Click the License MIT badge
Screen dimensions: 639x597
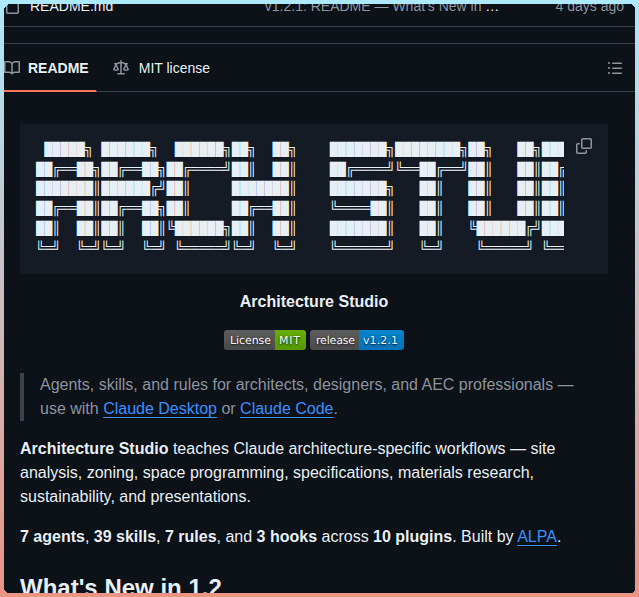(265, 340)
